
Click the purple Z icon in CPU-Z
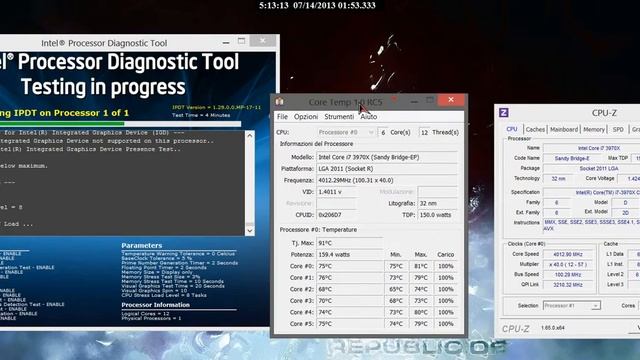click(504, 113)
